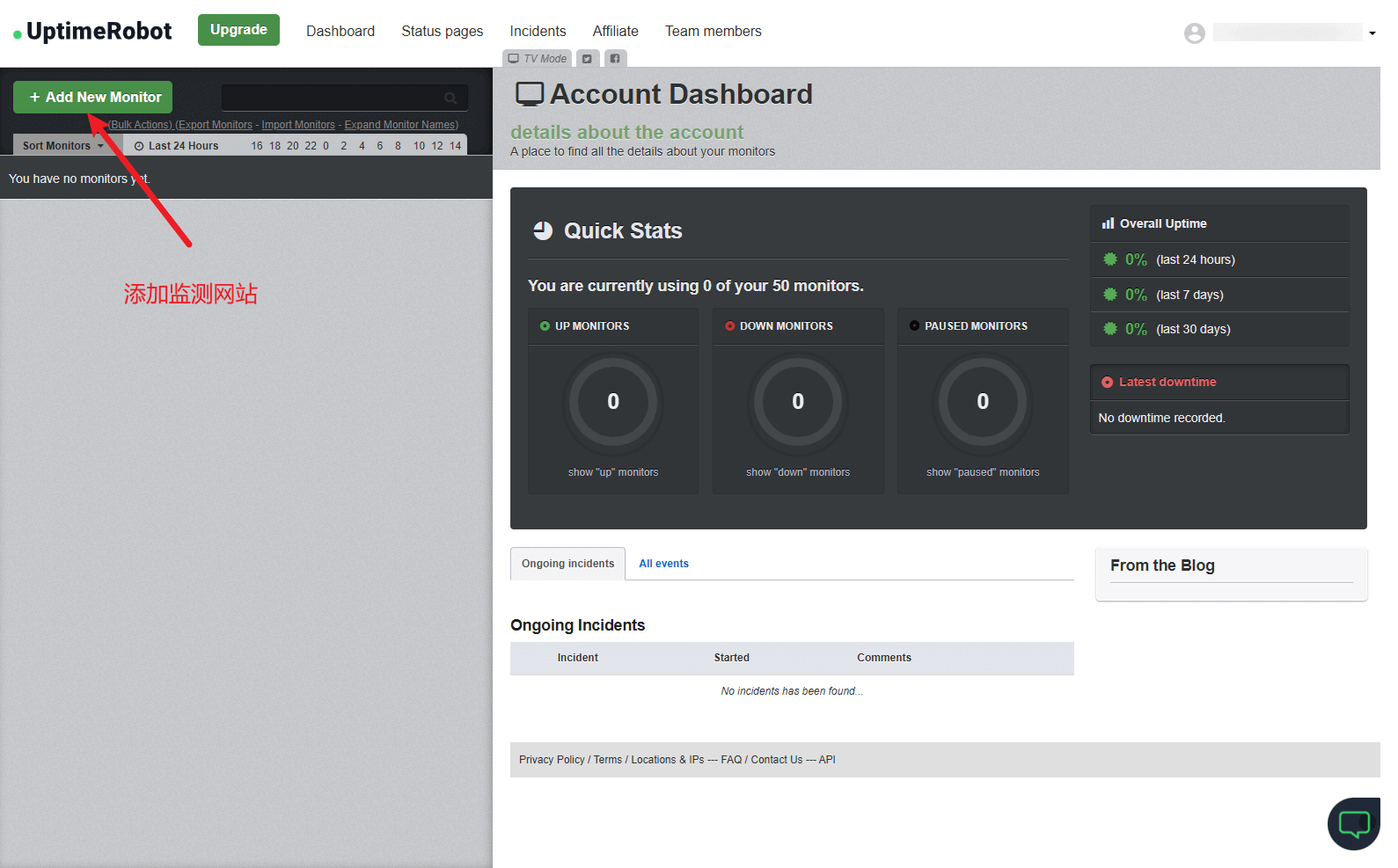Click the Twitter icon beside TV Mode

tap(587, 59)
